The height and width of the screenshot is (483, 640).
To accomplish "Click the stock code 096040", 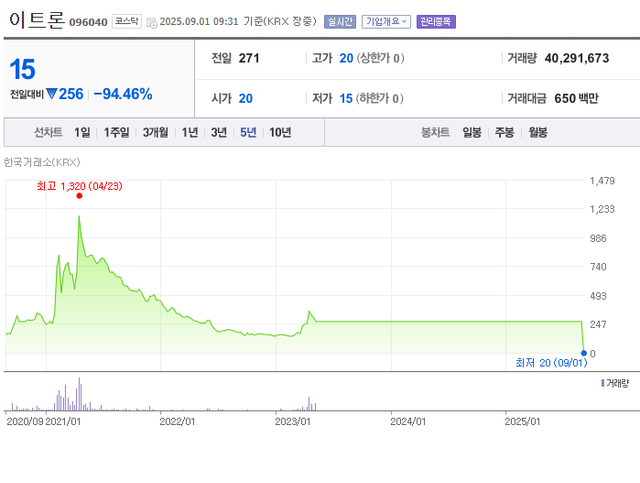I will (88, 22).
